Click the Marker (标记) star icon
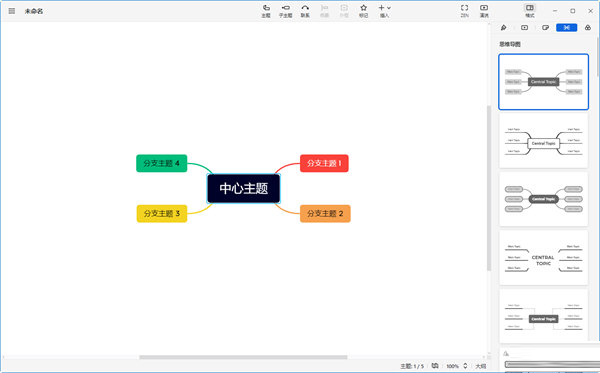Image resolution: width=600 pixels, height=373 pixels. (x=364, y=11)
